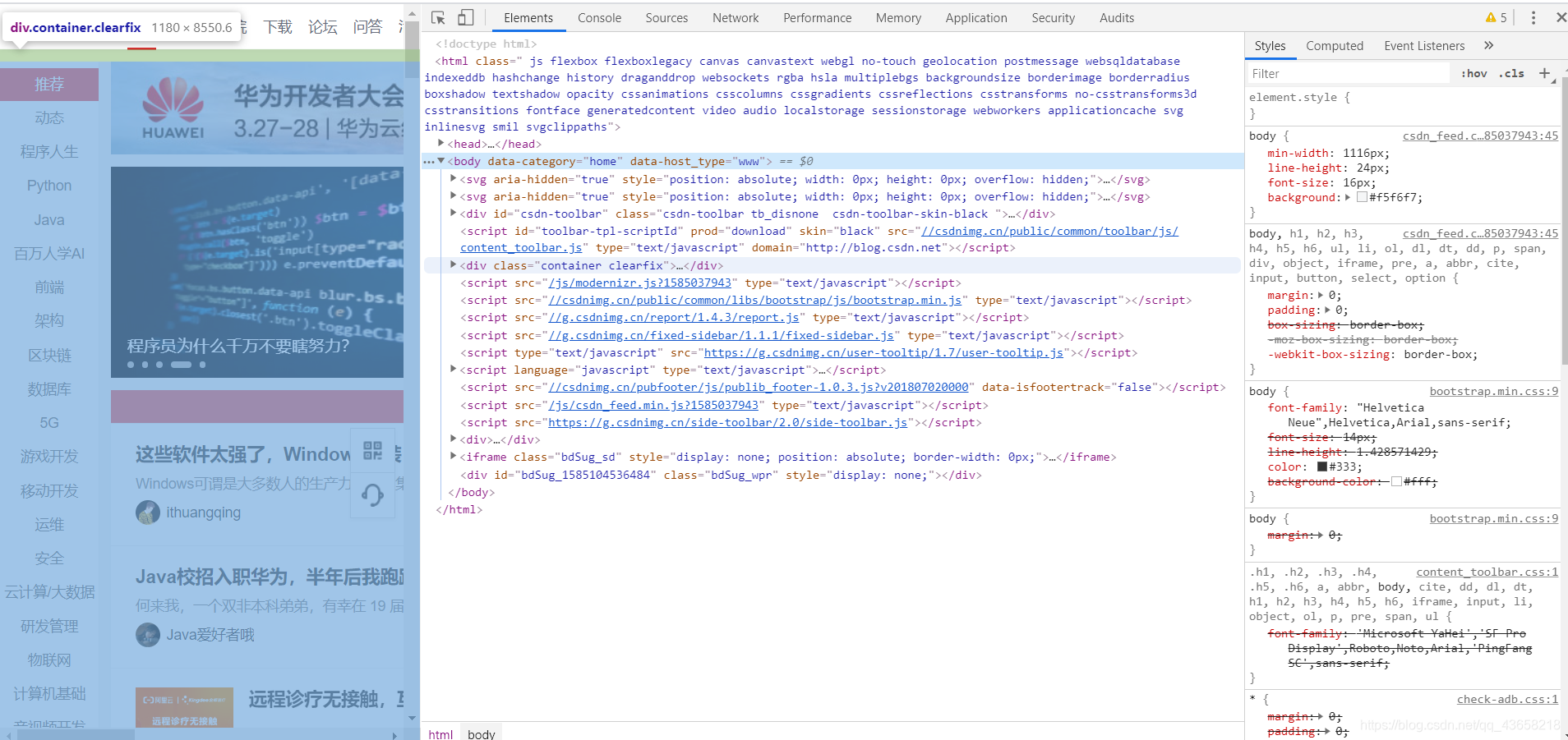Click the new style rule plus icon
1568x740 pixels.
1544,73
